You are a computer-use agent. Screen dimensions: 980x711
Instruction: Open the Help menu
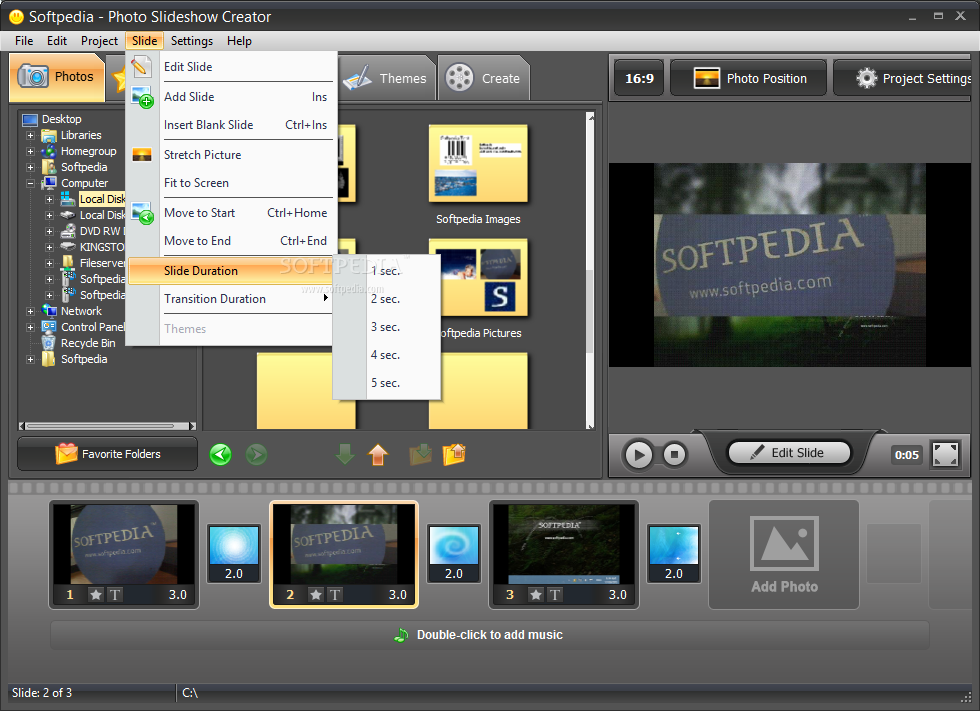239,41
